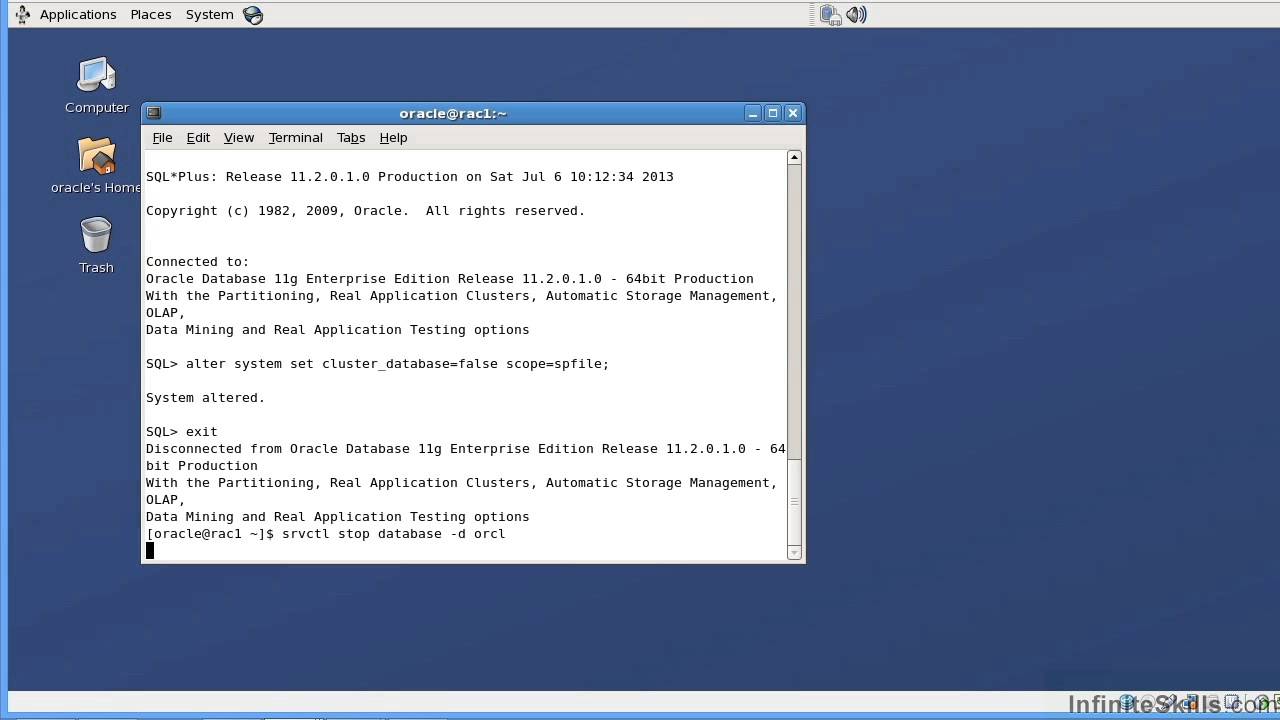Click 'alter system set cluster_database=false' command line
The height and width of the screenshot is (720, 1280).
[377, 364]
